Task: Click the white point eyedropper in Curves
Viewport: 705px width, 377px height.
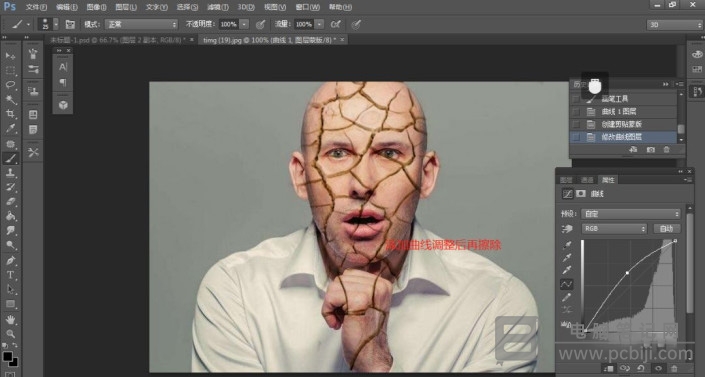Action: (x=567, y=270)
